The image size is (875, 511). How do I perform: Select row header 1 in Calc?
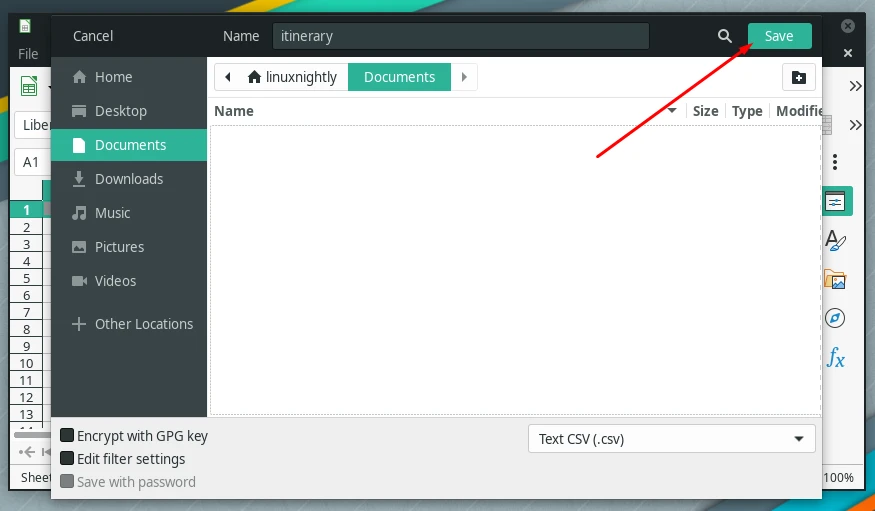point(26,210)
